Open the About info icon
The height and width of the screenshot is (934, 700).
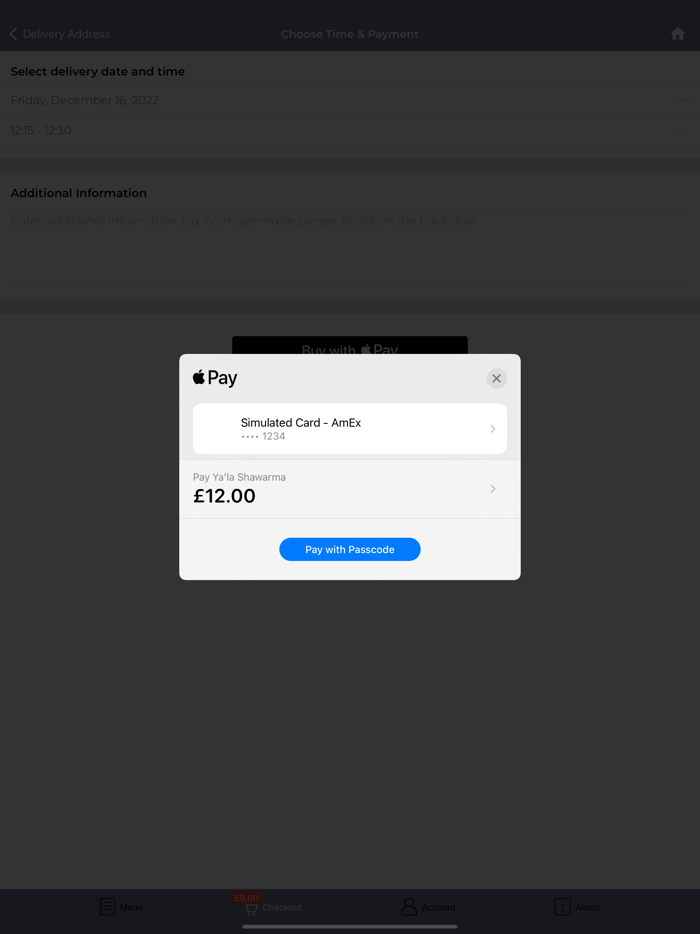[562, 907]
